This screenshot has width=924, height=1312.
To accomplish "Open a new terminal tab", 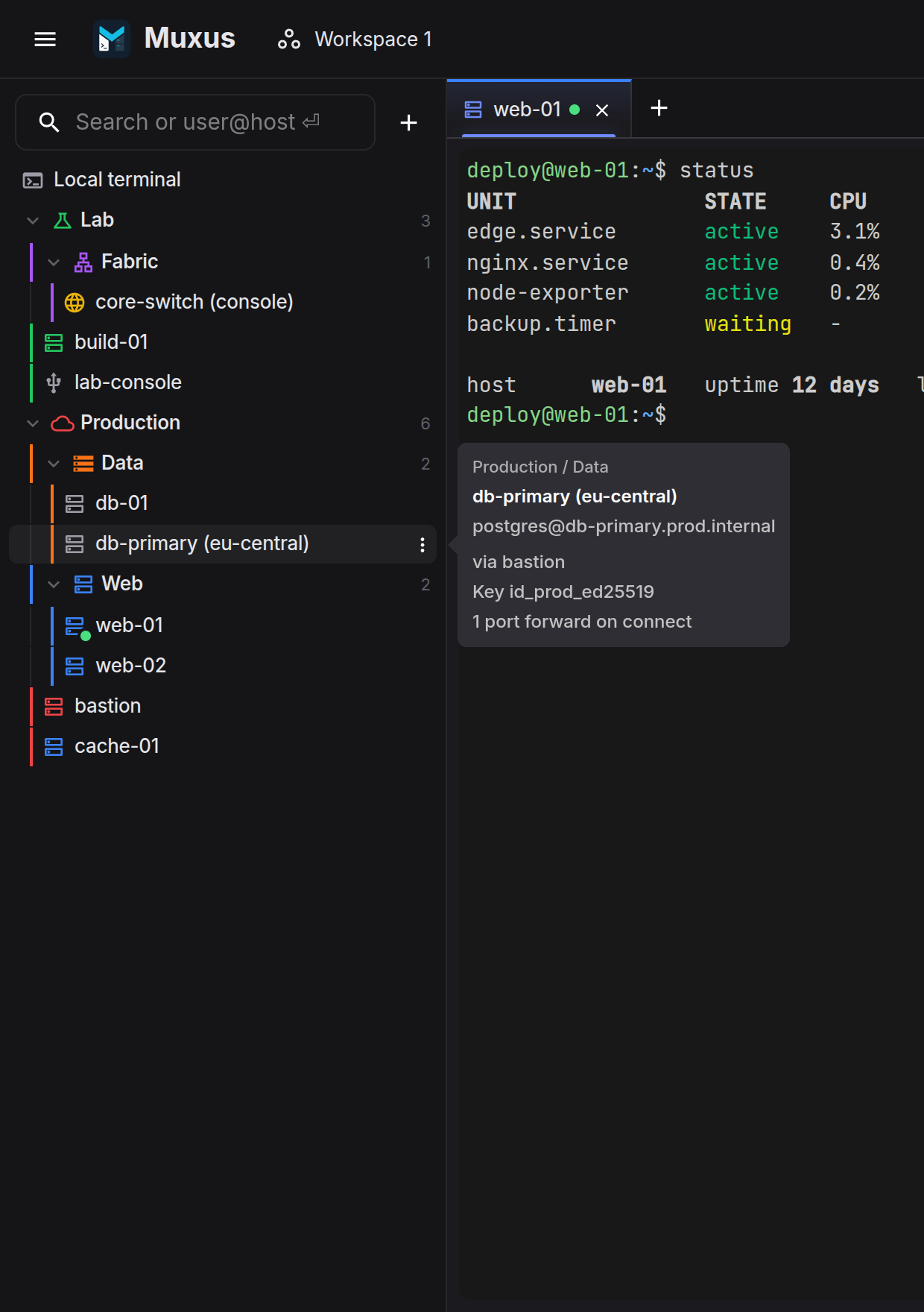I will [x=659, y=108].
